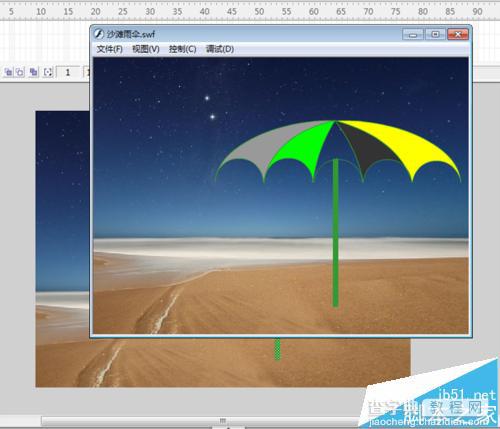Click the green umbrella pole in the preview
This screenshot has width=500, height=429.
tap(336, 233)
